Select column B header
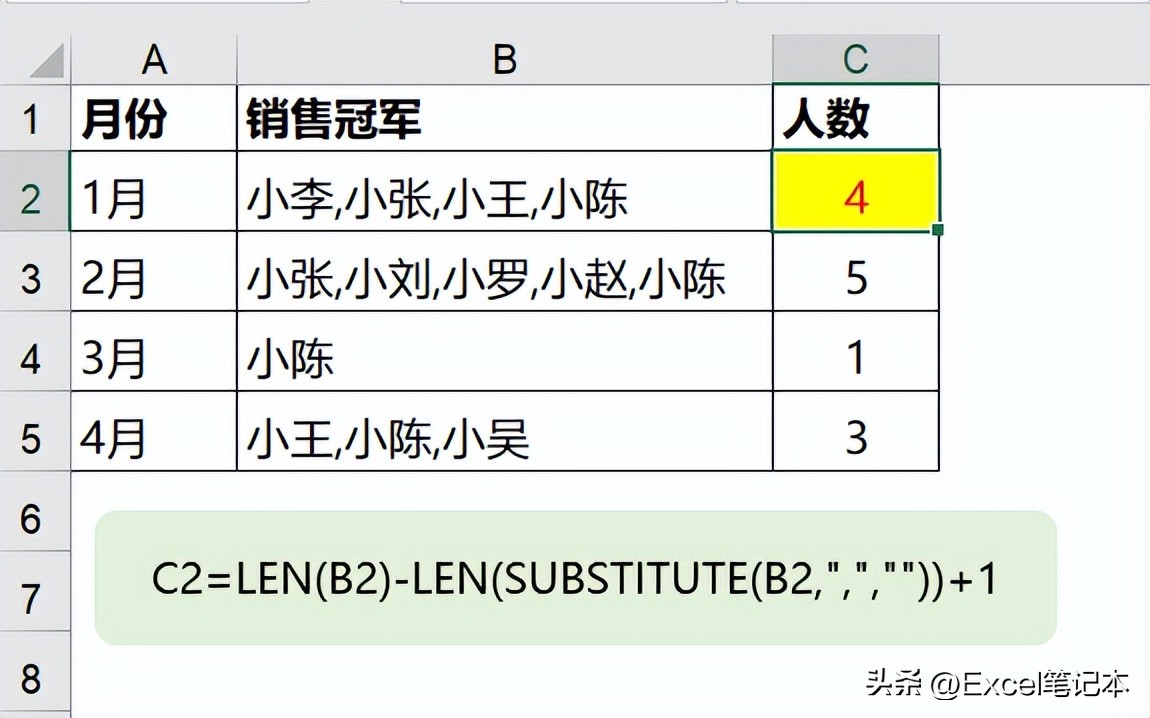The width and height of the screenshot is (1150, 718). pyautogui.click(x=505, y=59)
